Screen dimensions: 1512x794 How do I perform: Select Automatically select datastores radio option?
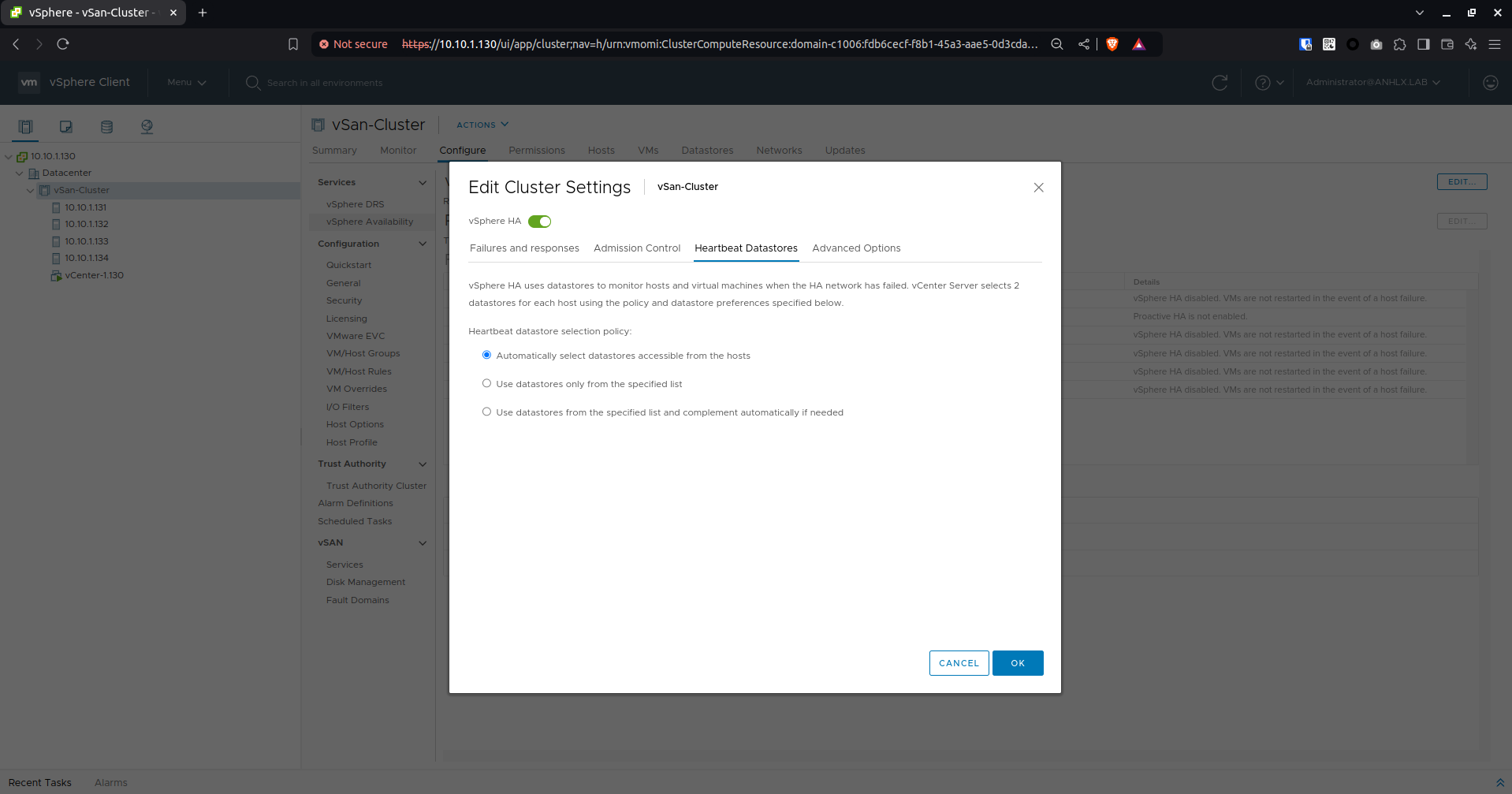point(486,356)
